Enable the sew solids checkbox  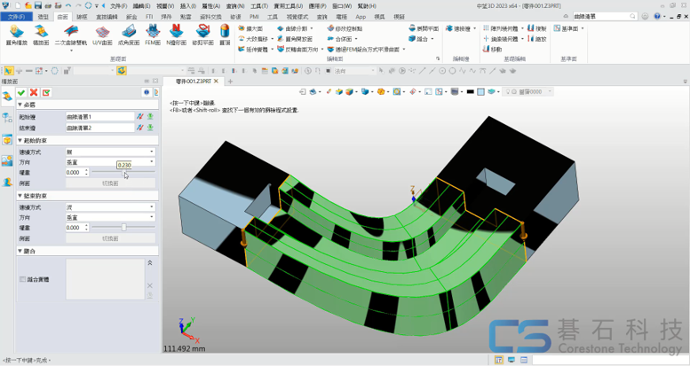point(23,279)
